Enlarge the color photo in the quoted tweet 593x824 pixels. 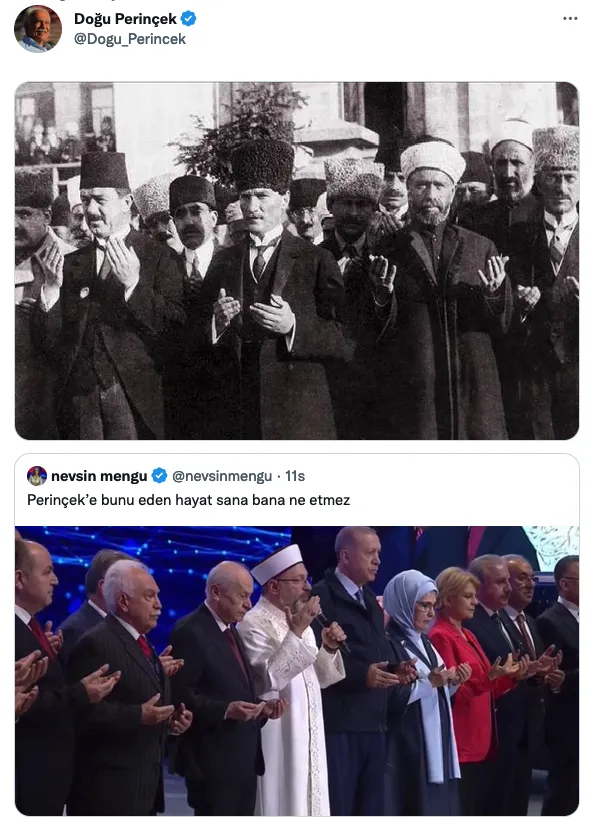[x=296, y=671]
